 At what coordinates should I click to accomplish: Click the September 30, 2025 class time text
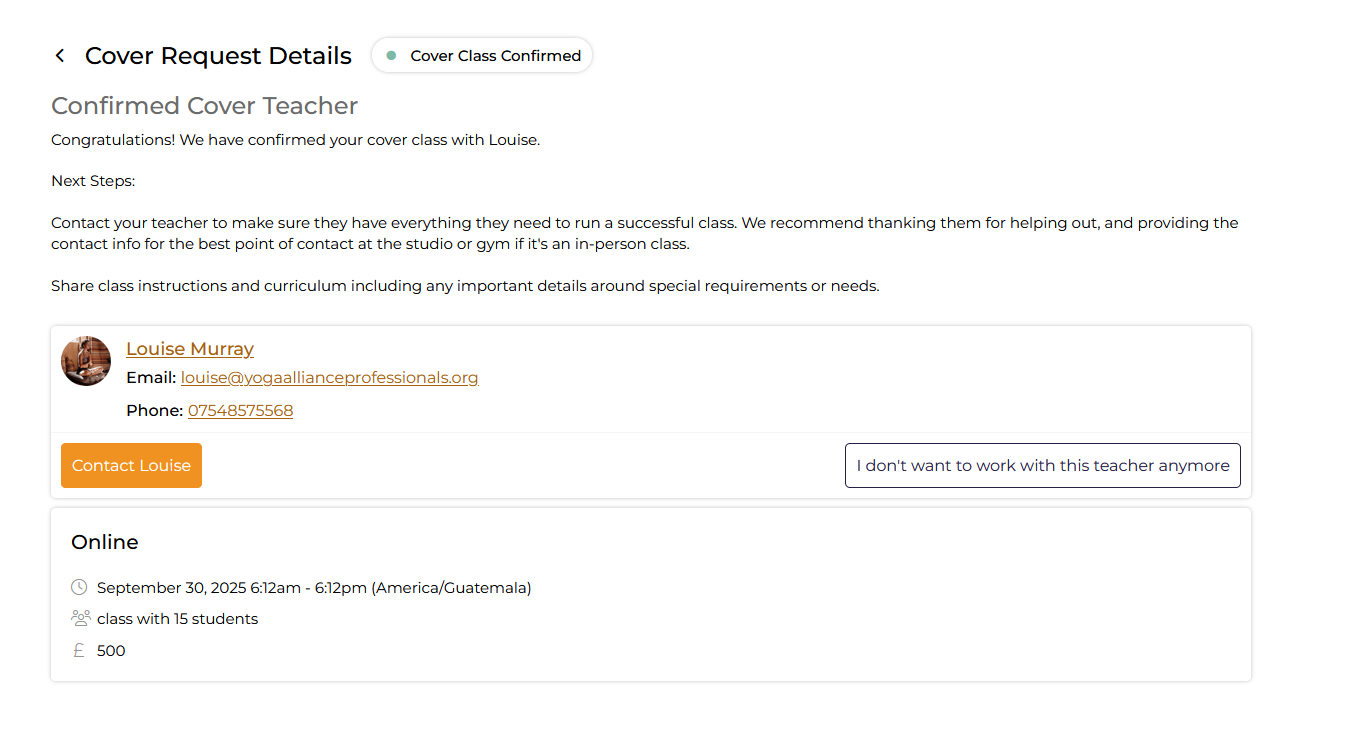coord(314,587)
